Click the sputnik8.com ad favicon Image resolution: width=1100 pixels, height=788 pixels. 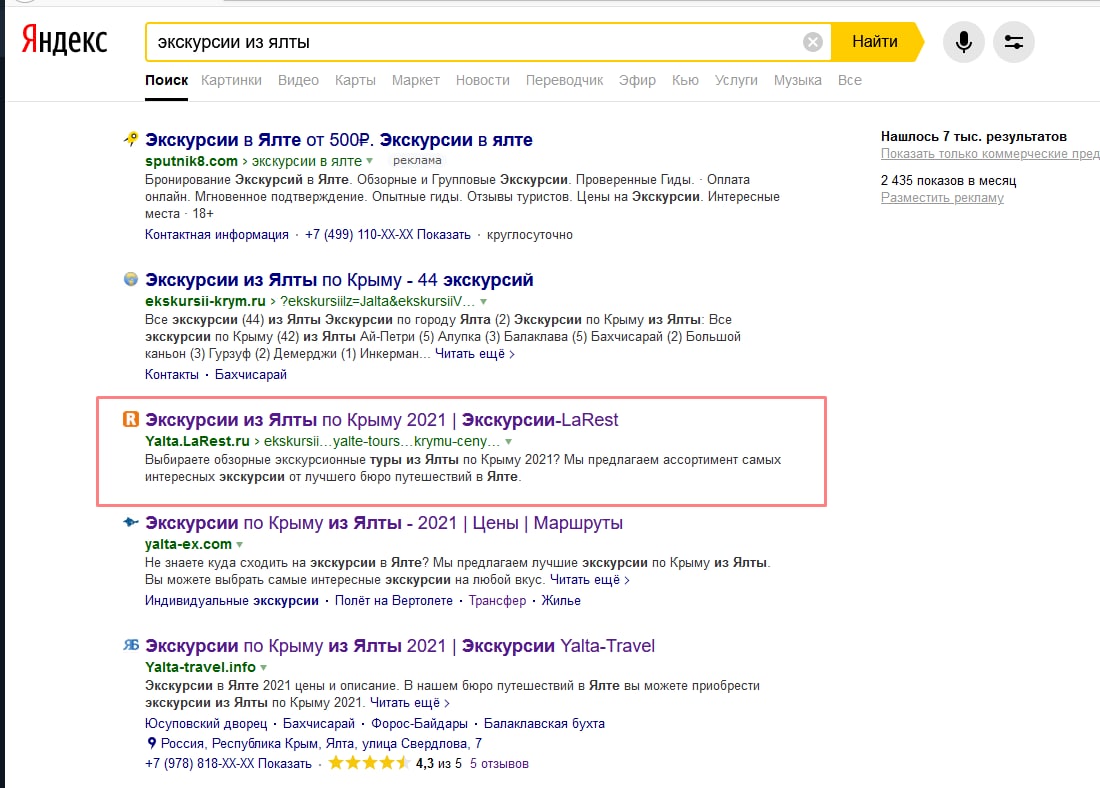[130, 139]
